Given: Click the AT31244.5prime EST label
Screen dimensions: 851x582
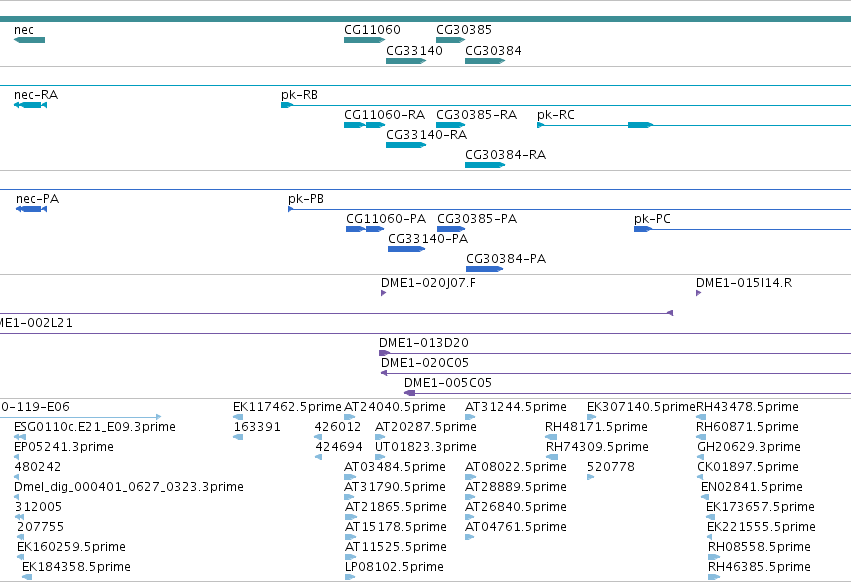Looking at the screenshot, I should (x=516, y=407).
